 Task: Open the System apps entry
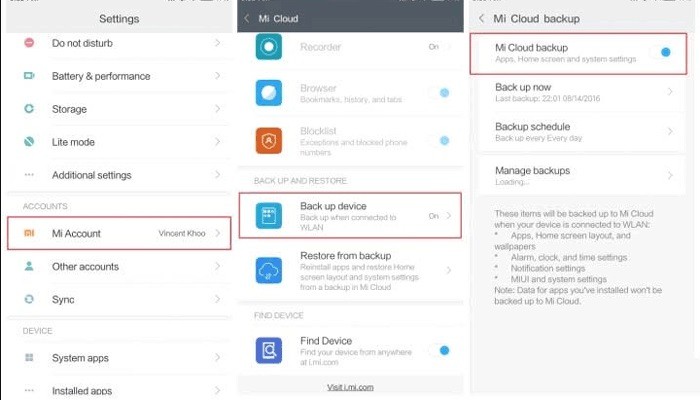coord(120,358)
